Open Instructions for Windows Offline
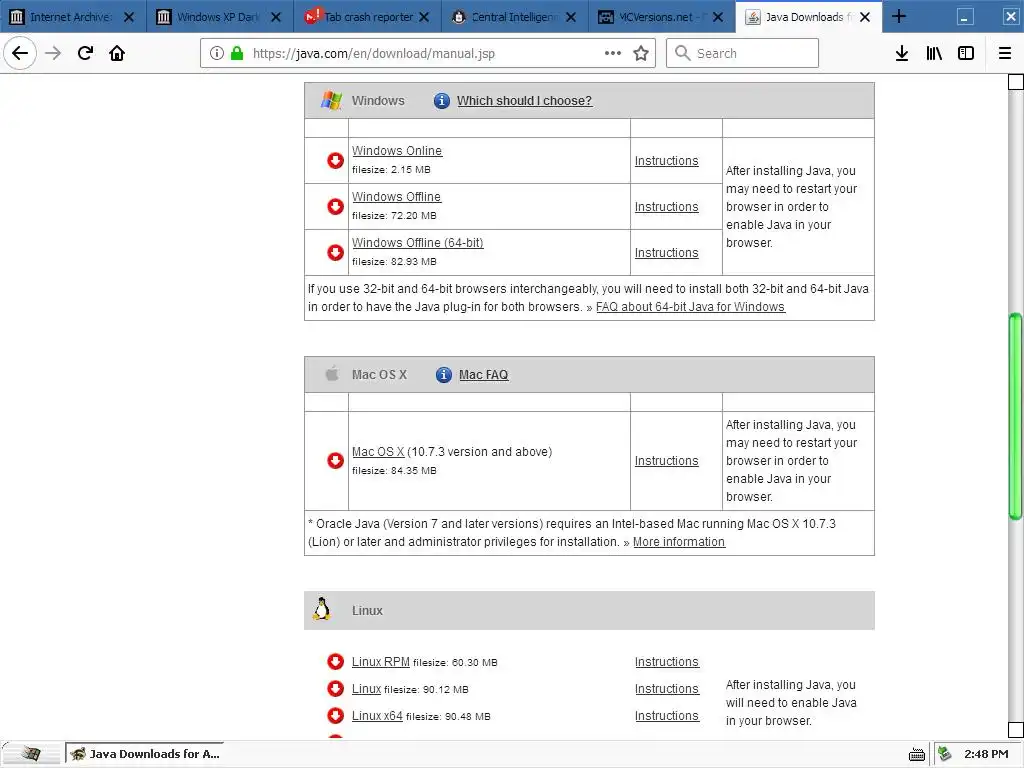 pos(667,206)
